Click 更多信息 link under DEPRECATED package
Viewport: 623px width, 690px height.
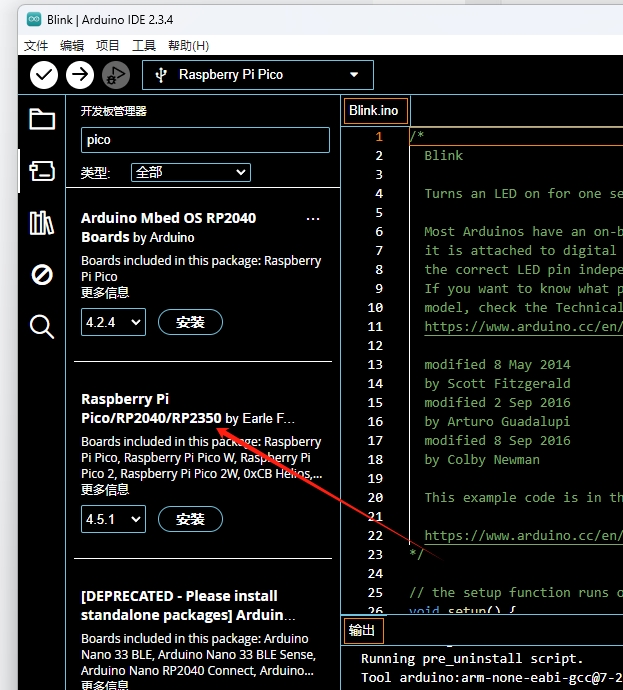[x=105, y=685]
